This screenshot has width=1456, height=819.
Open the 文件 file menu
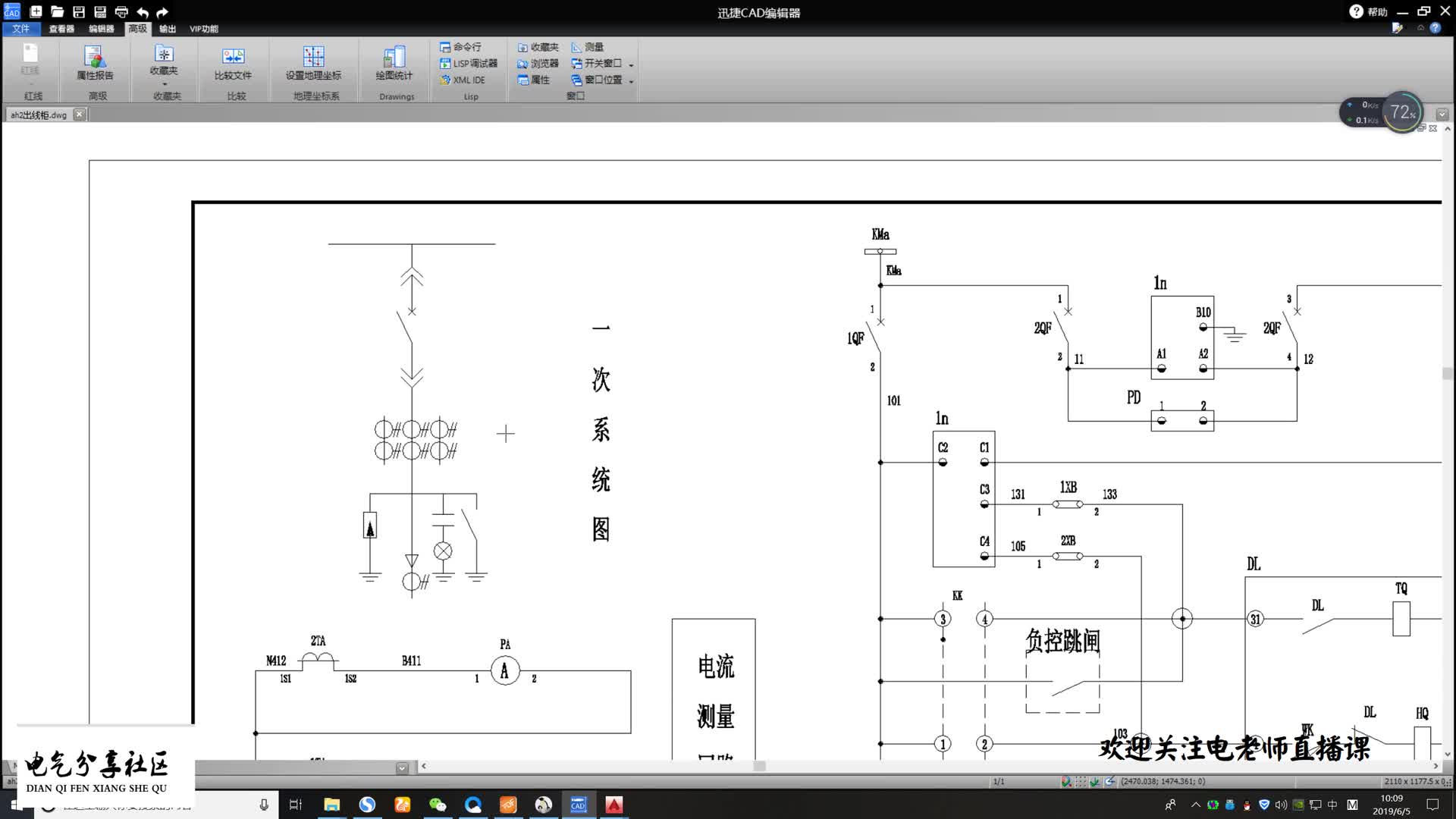[21, 29]
